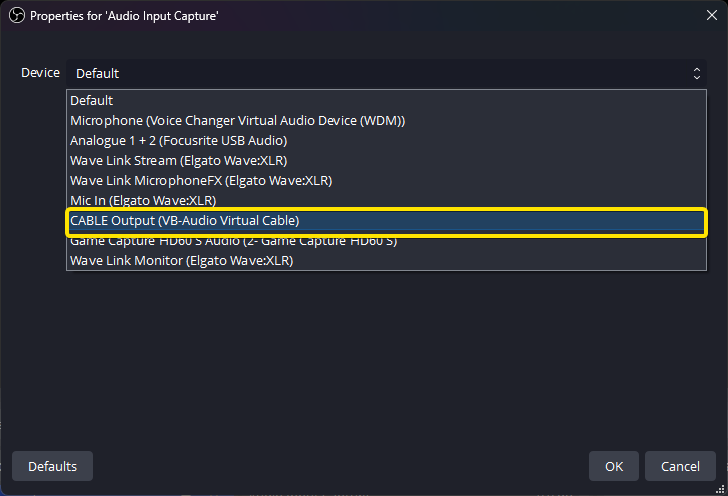Pick Wave Link Monitor (Elgato Wave:XLR)
Screen dimensions: 728x496
(181, 261)
